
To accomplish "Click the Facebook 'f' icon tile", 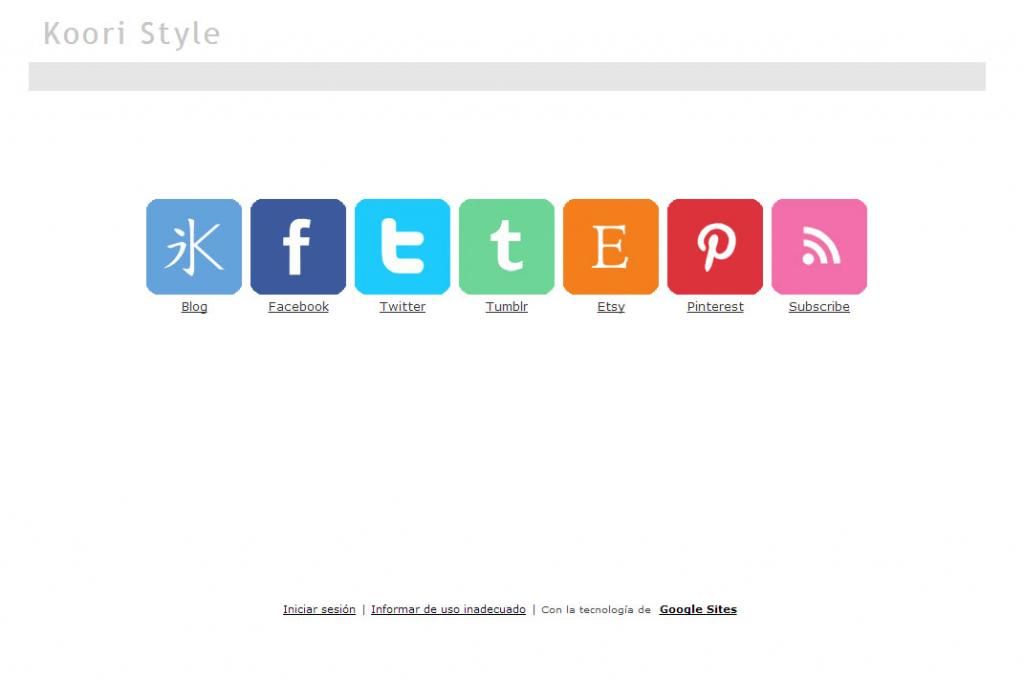I will (x=298, y=247).
